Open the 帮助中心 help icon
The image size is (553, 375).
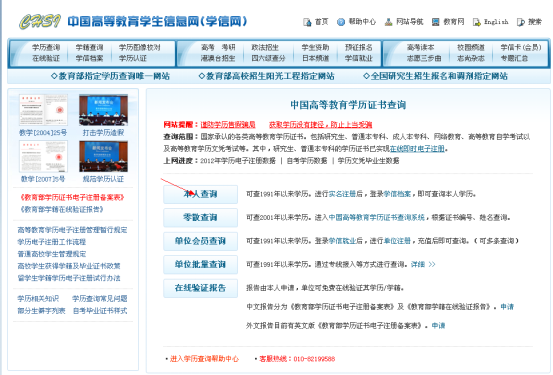(341, 22)
